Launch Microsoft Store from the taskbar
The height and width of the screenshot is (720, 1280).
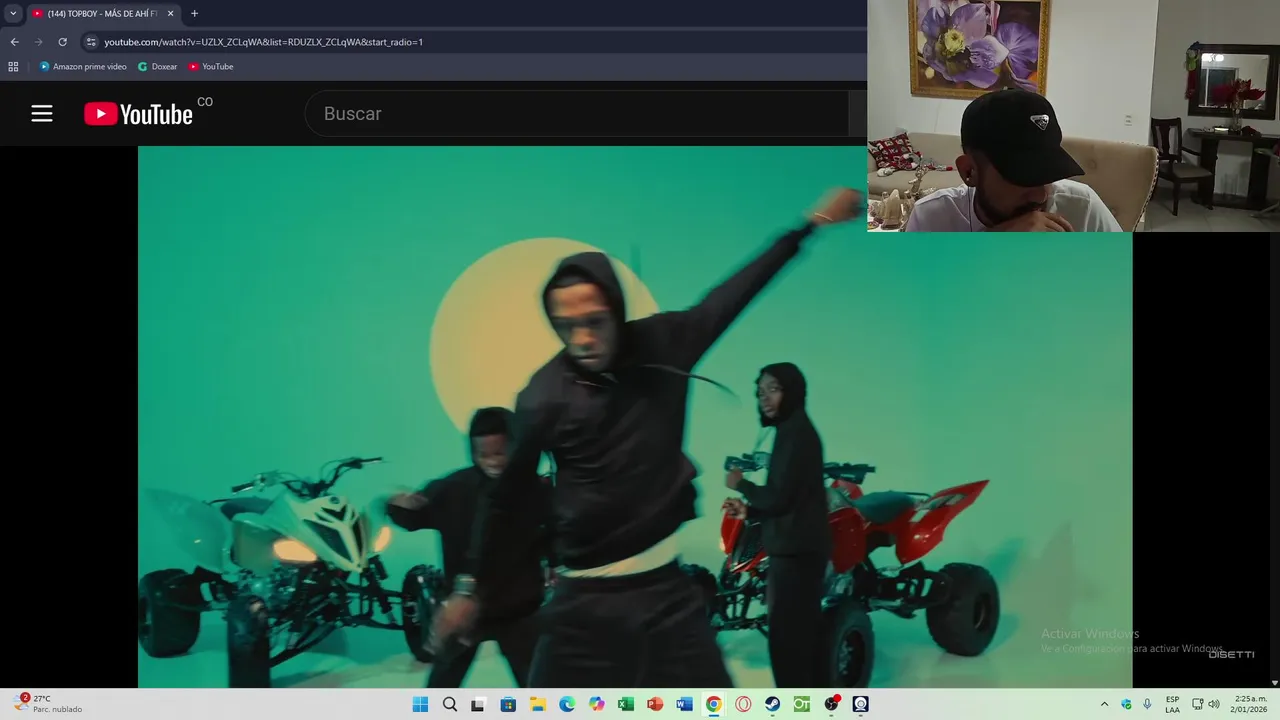click(508, 704)
